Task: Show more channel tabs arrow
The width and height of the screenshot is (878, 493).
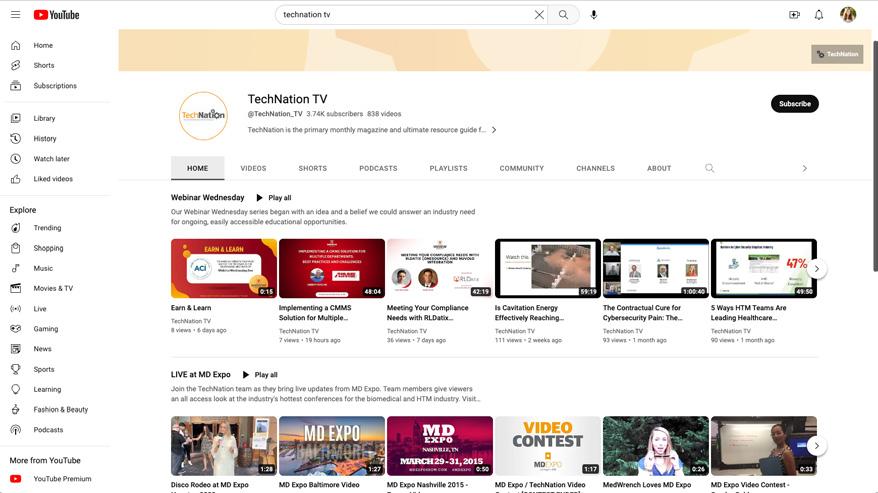Action: point(804,168)
